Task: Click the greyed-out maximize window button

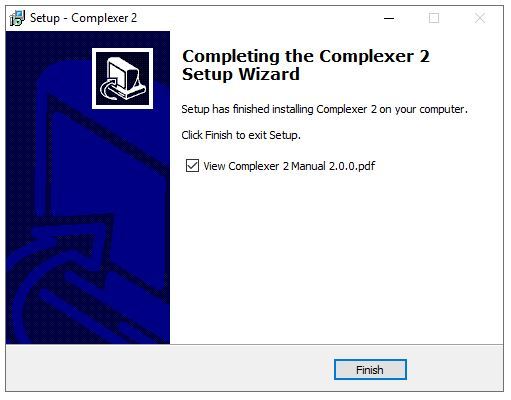Action: [434, 18]
